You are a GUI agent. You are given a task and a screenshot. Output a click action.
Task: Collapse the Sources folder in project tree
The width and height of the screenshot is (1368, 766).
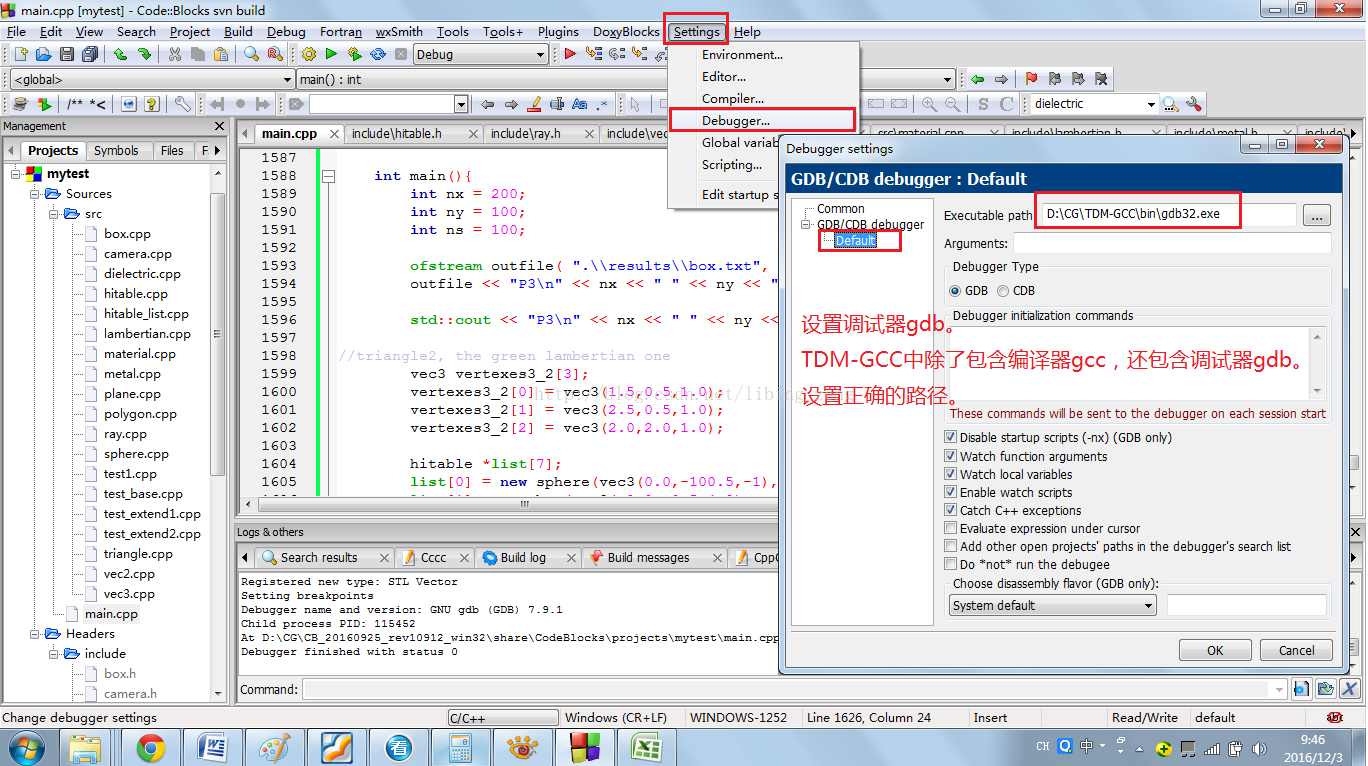click(x=34, y=194)
